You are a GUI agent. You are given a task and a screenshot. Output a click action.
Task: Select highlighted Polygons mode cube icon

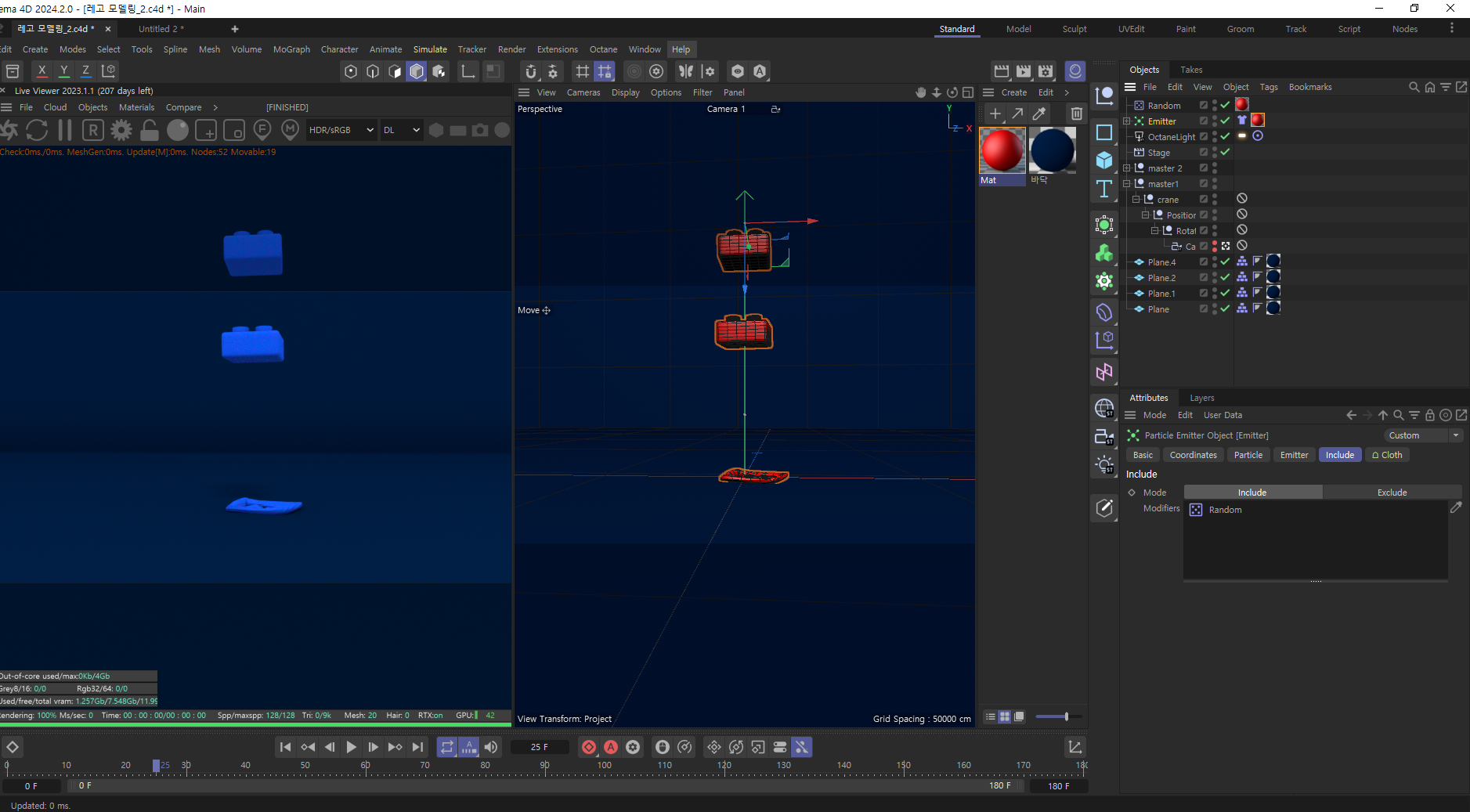[x=417, y=71]
